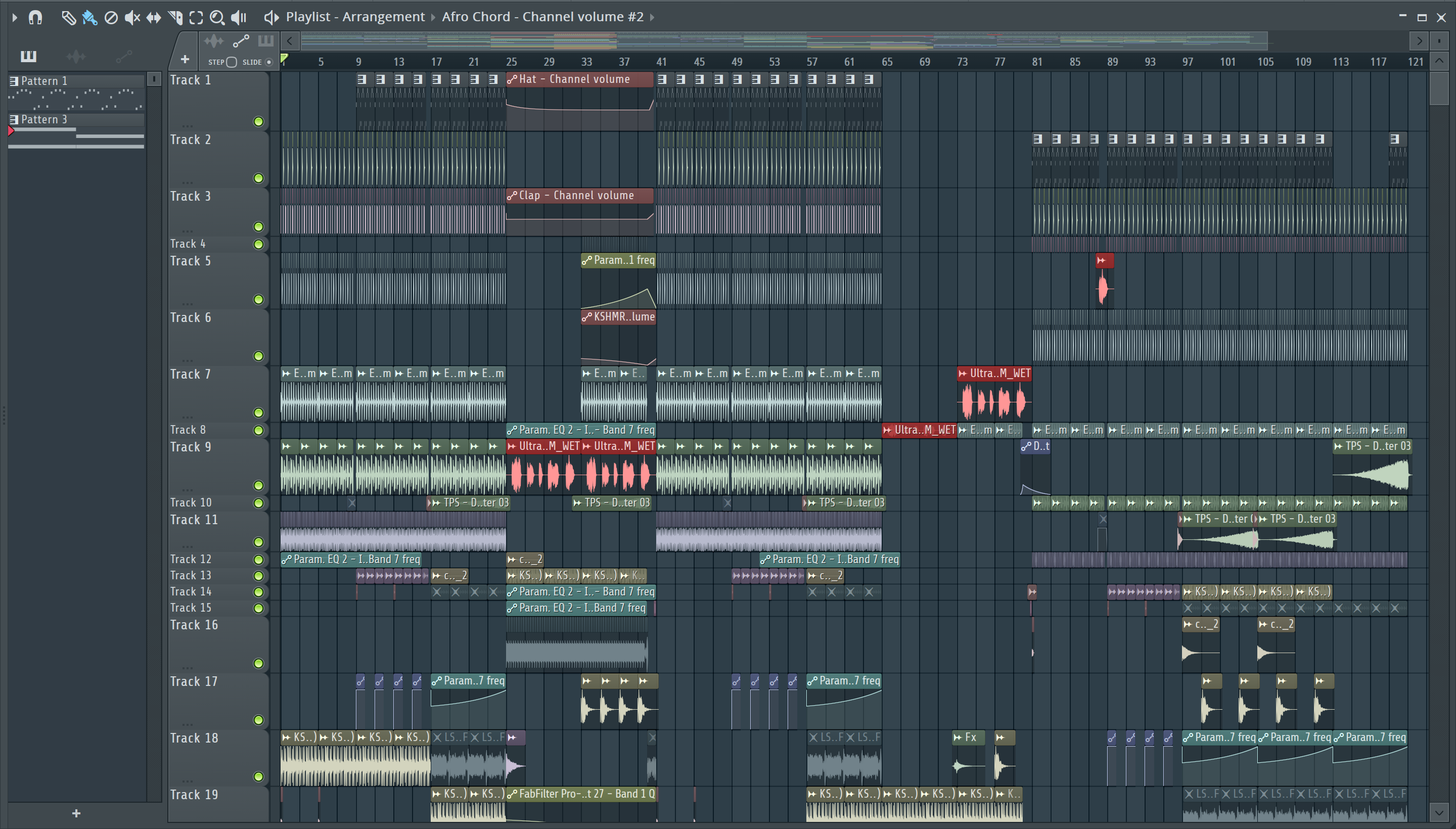
Task: Open the Param..1 freq clip menu icon
Action: coord(587,260)
